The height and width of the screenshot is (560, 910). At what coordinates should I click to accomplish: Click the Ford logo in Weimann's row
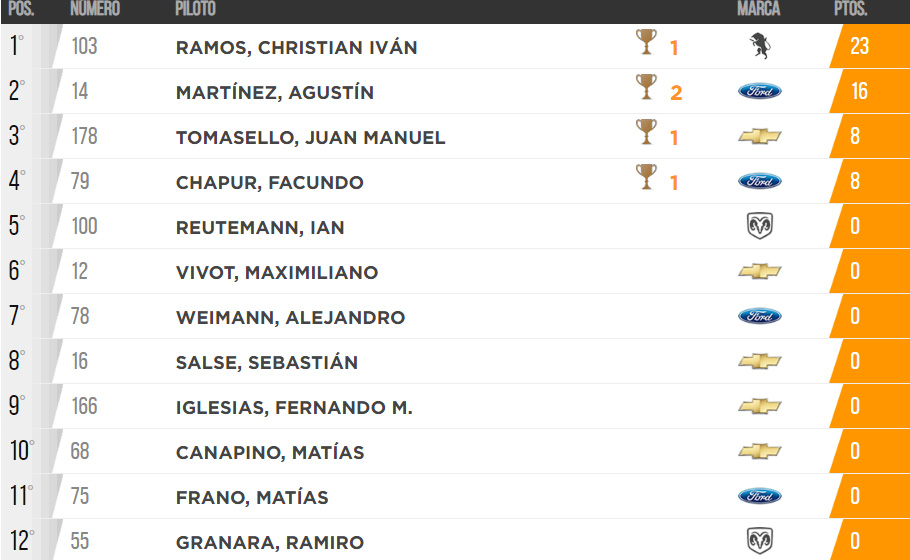pos(760,316)
